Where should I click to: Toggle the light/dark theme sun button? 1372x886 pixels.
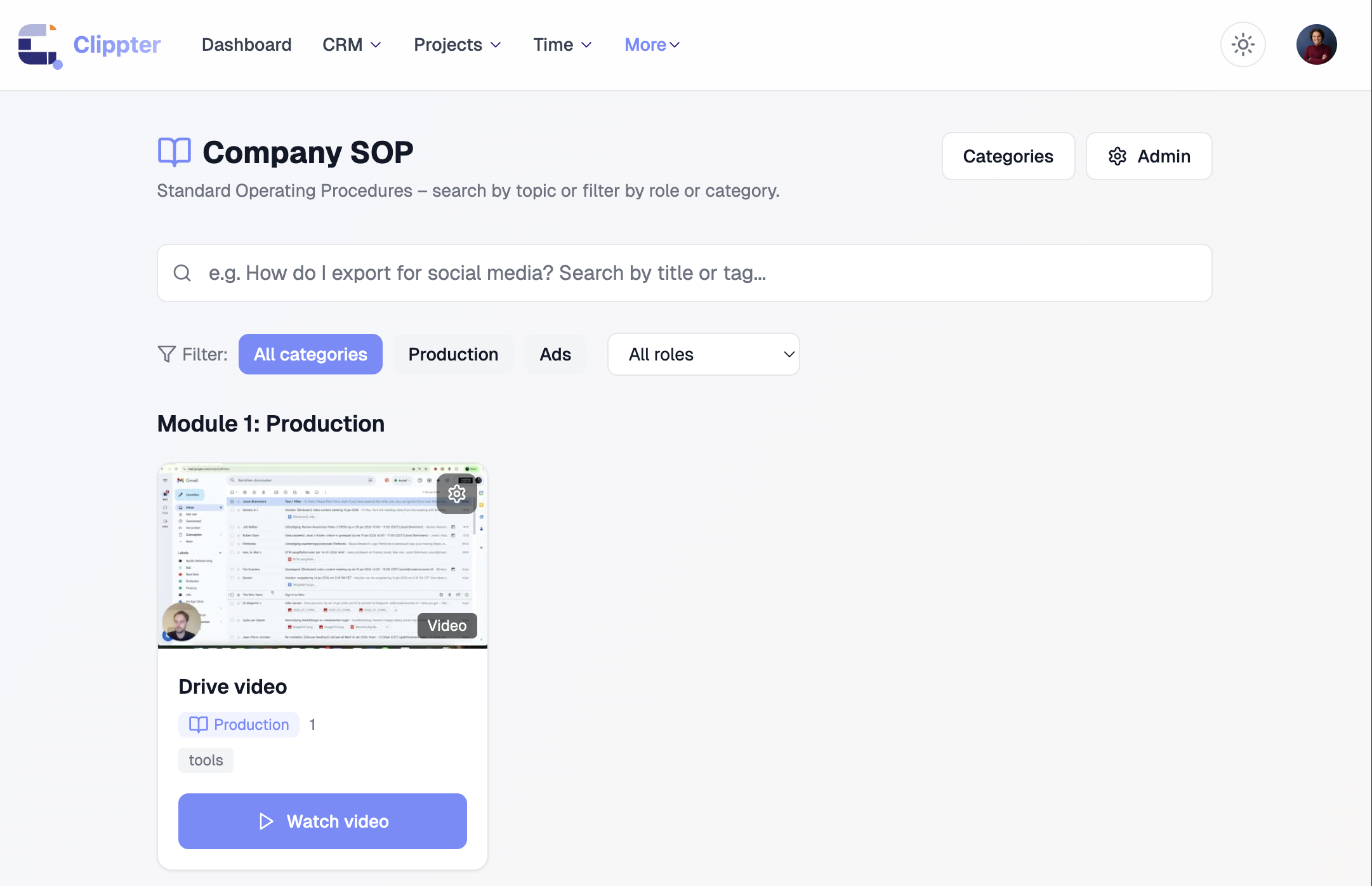pyautogui.click(x=1243, y=44)
